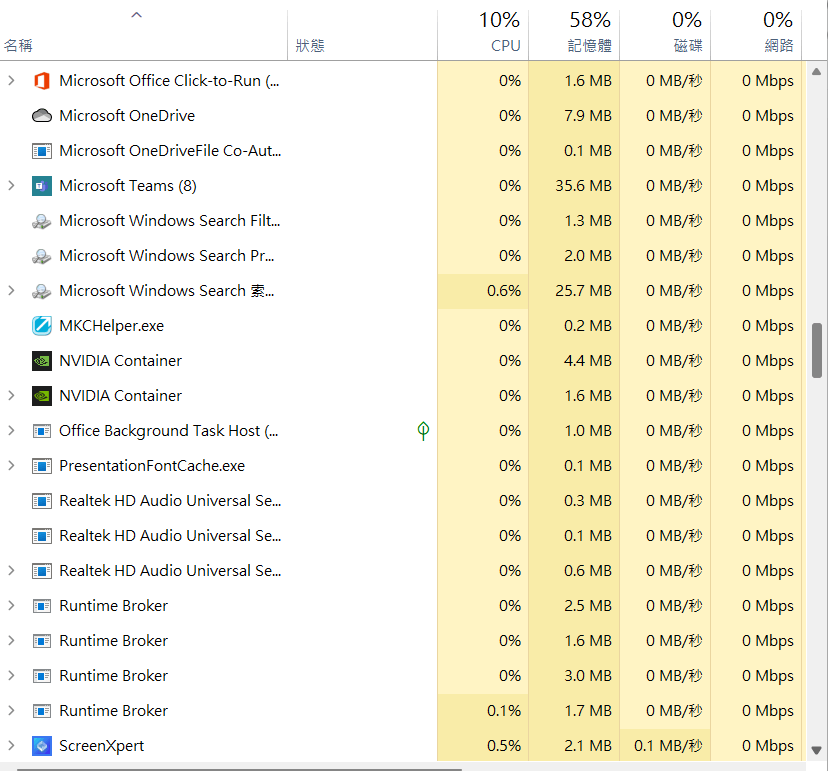This screenshot has width=828, height=771.
Task: Click the Microsoft Teams icon
Action: point(42,186)
